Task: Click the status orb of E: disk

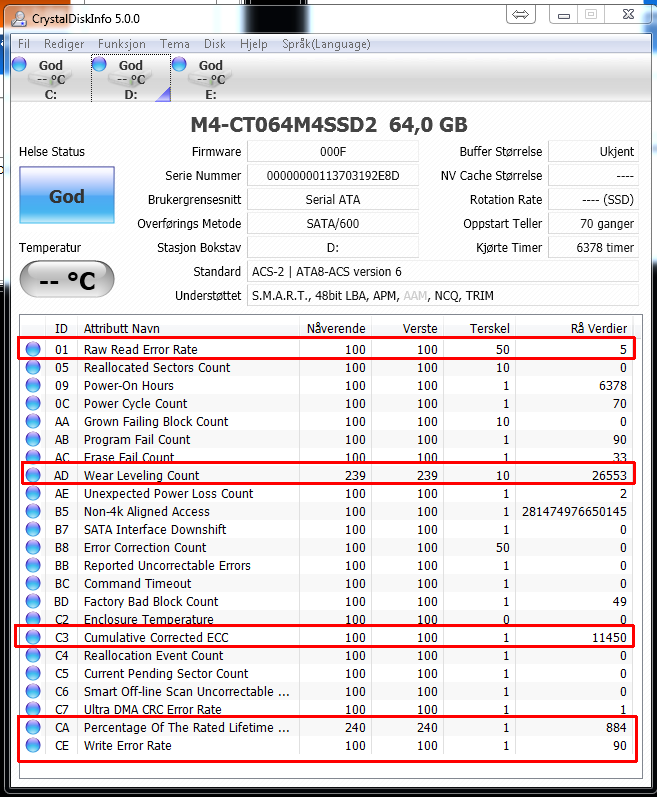Action: click(179, 65)
